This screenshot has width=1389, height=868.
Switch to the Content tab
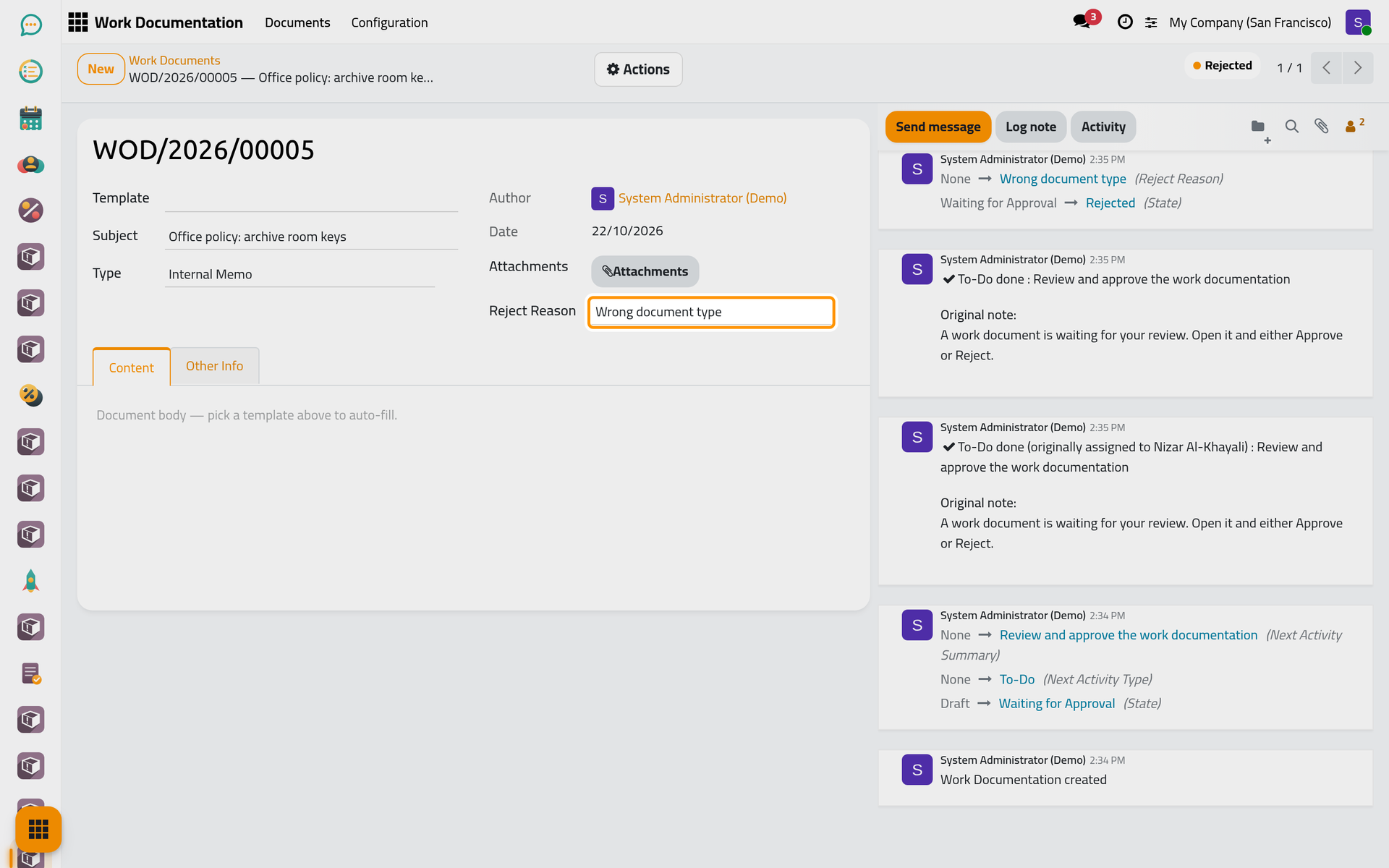132,367
